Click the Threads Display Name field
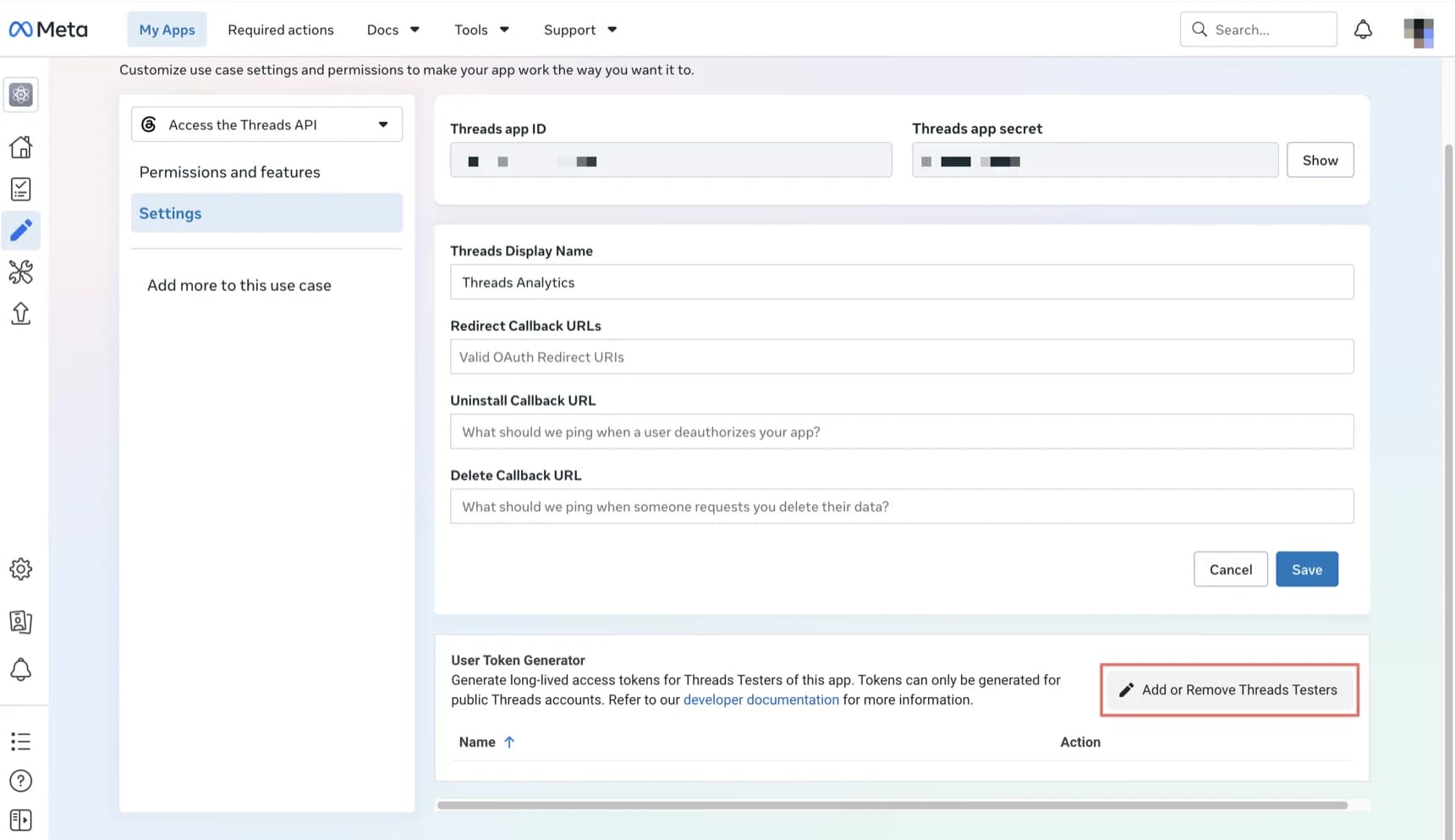The image size is (1455, 840). coord(902,283)
